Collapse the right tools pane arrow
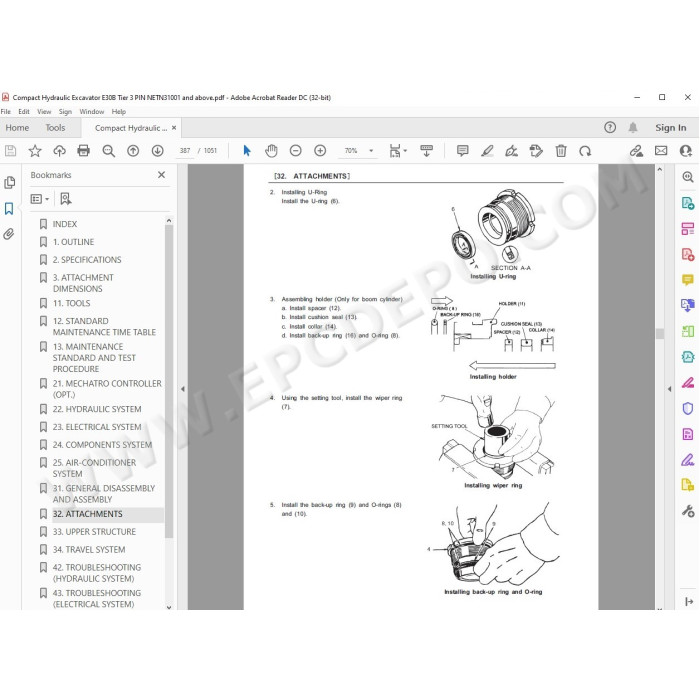The width and height of the screenshot is (700, 700). tap(669, 389)
